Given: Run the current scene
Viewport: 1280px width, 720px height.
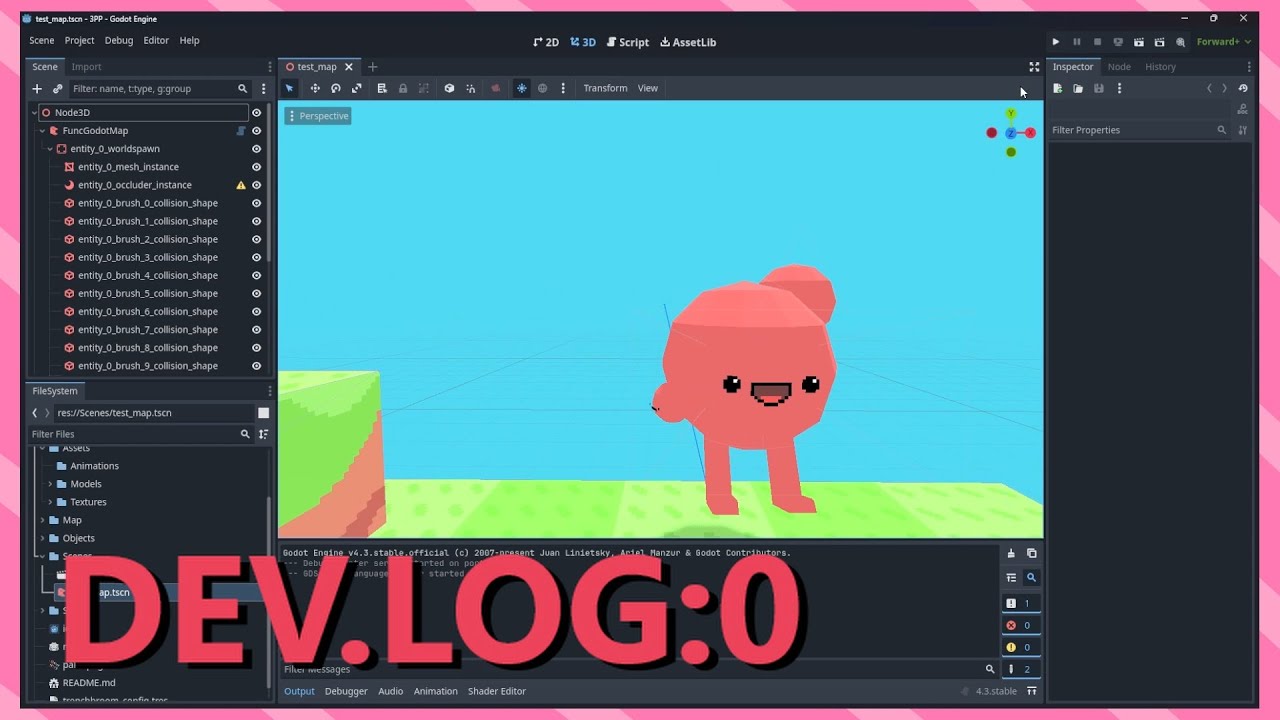Looking at the screenshot, I should (1139, 42).
